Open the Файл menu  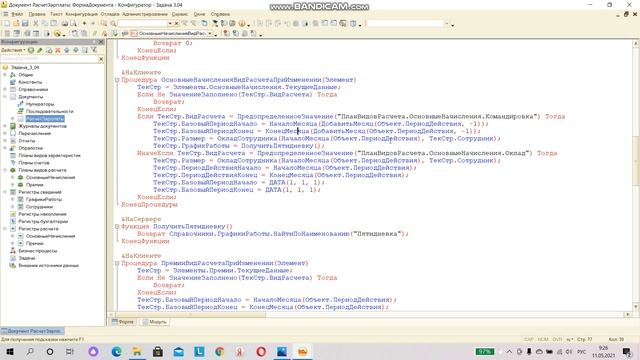17,14
